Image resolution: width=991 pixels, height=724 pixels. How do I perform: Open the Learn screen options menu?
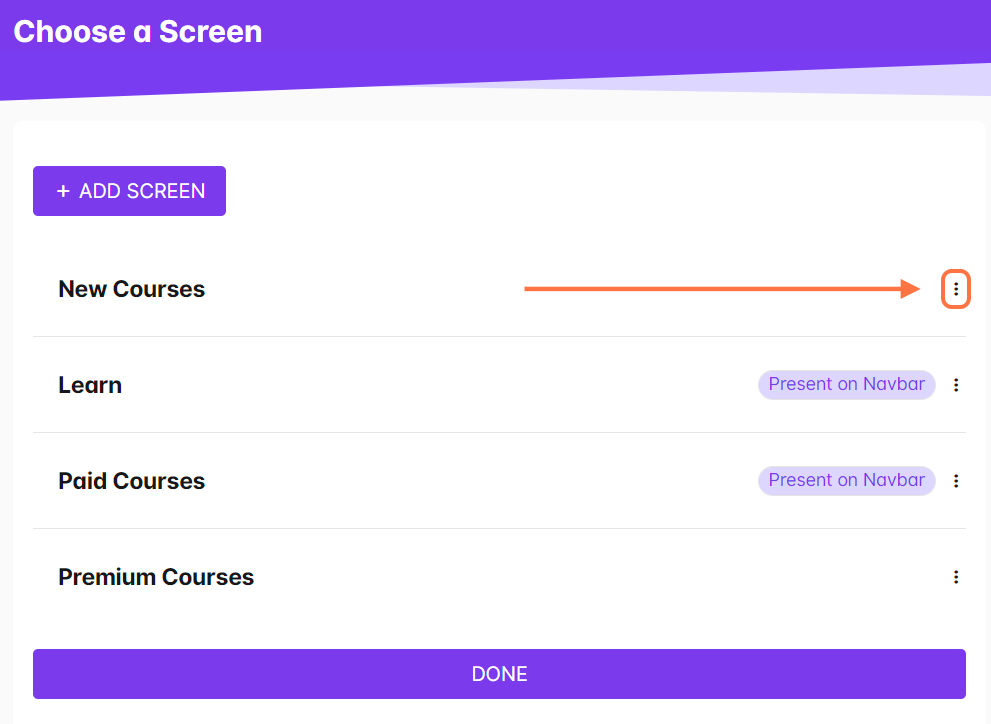click(x=956, y=385)
